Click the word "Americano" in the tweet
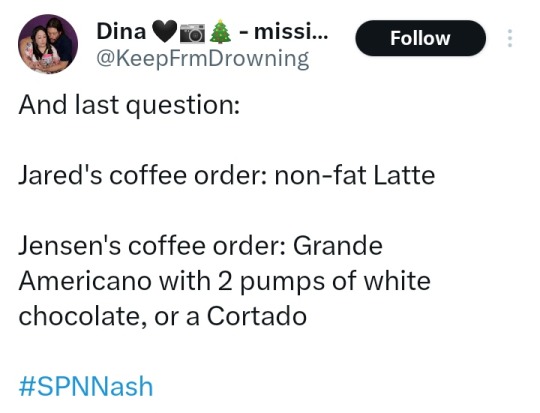 (85, 281)
